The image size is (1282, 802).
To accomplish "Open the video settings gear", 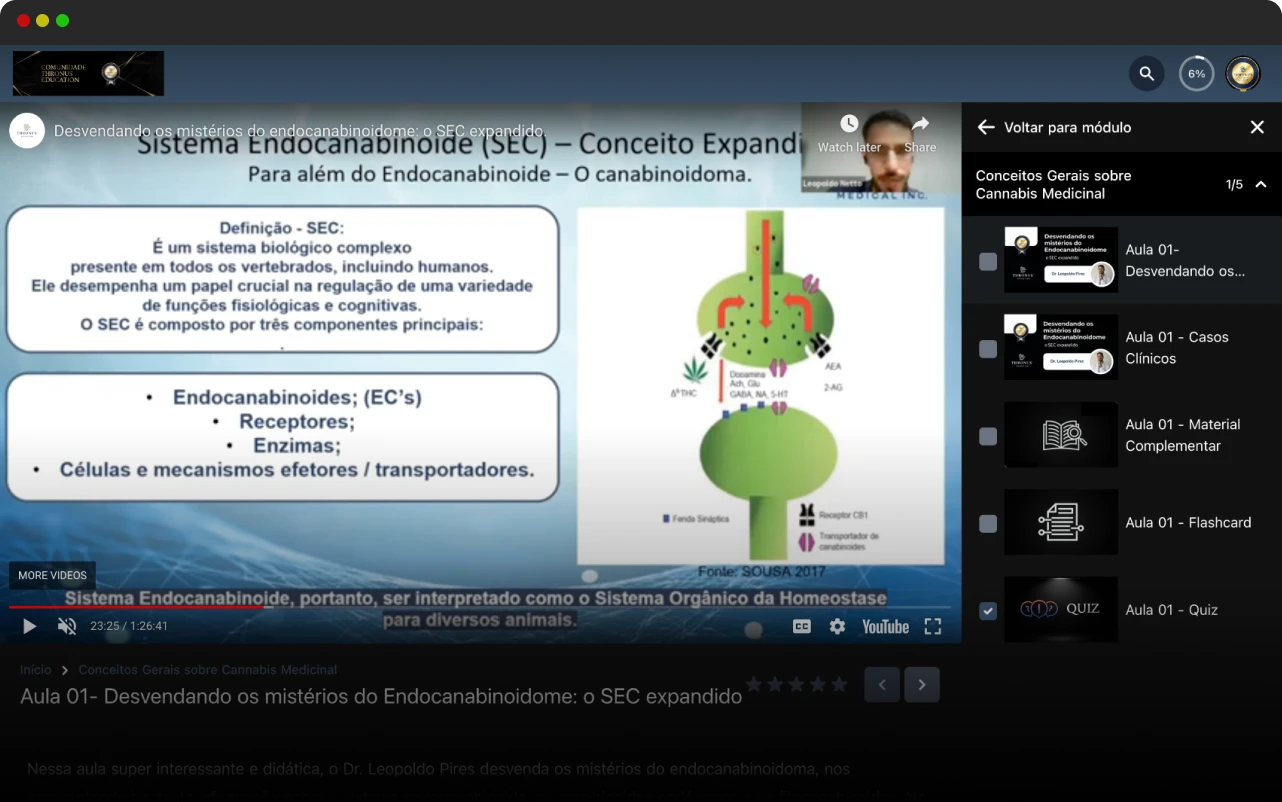I will click(837, 626).
